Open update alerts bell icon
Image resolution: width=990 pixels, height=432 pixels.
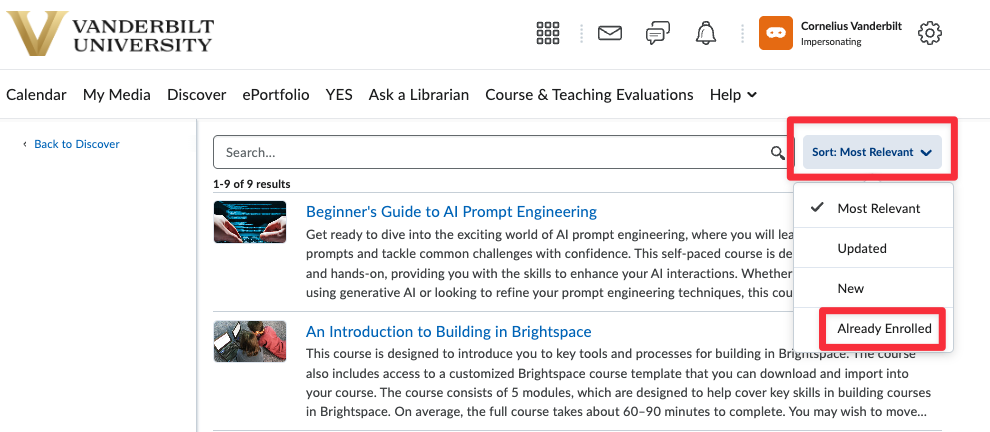[706, 33]
